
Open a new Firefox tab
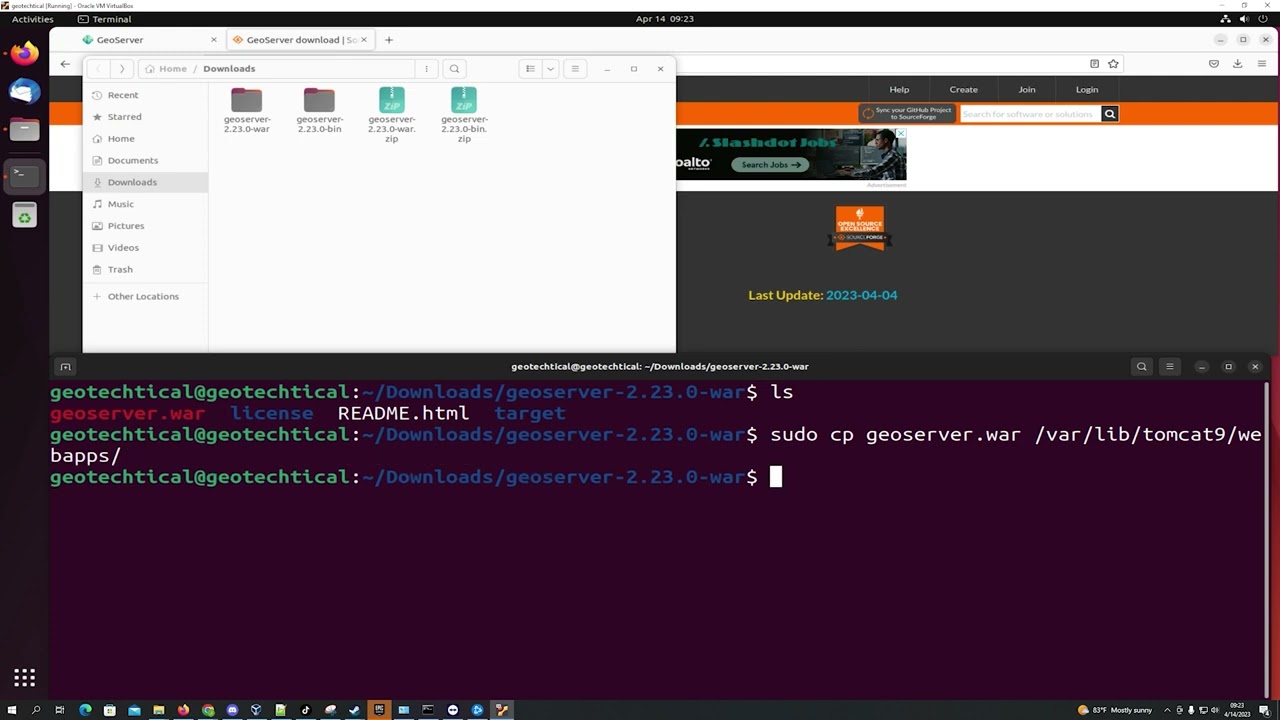(x=389, y=40)
